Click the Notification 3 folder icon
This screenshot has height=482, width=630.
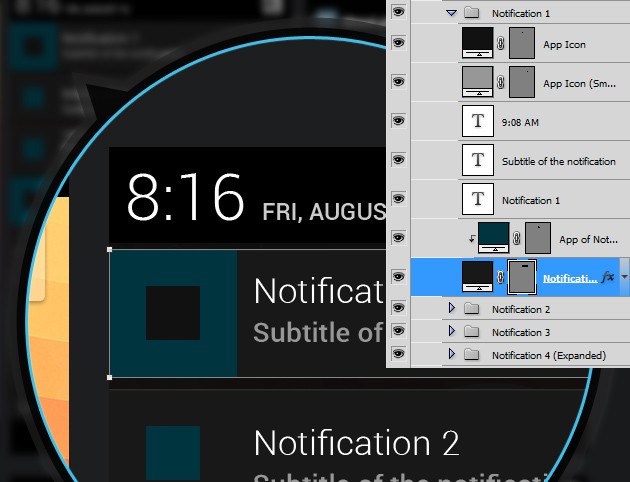(471, 331)
